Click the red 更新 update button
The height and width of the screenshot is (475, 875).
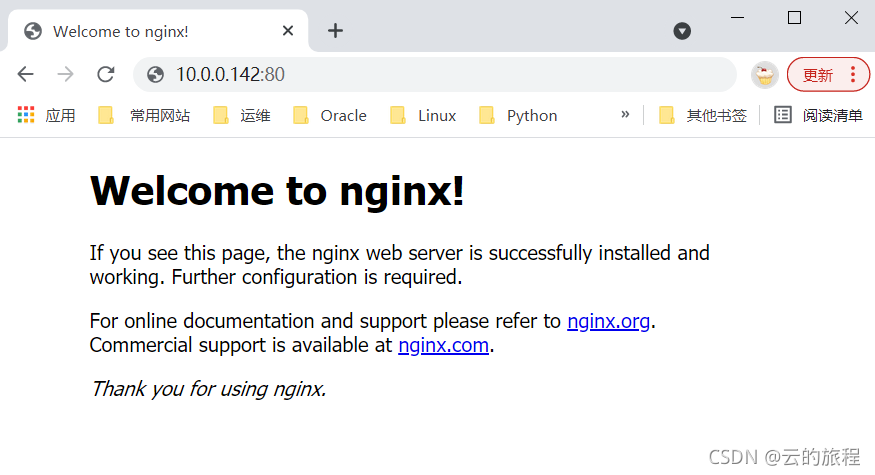[818, 75]
